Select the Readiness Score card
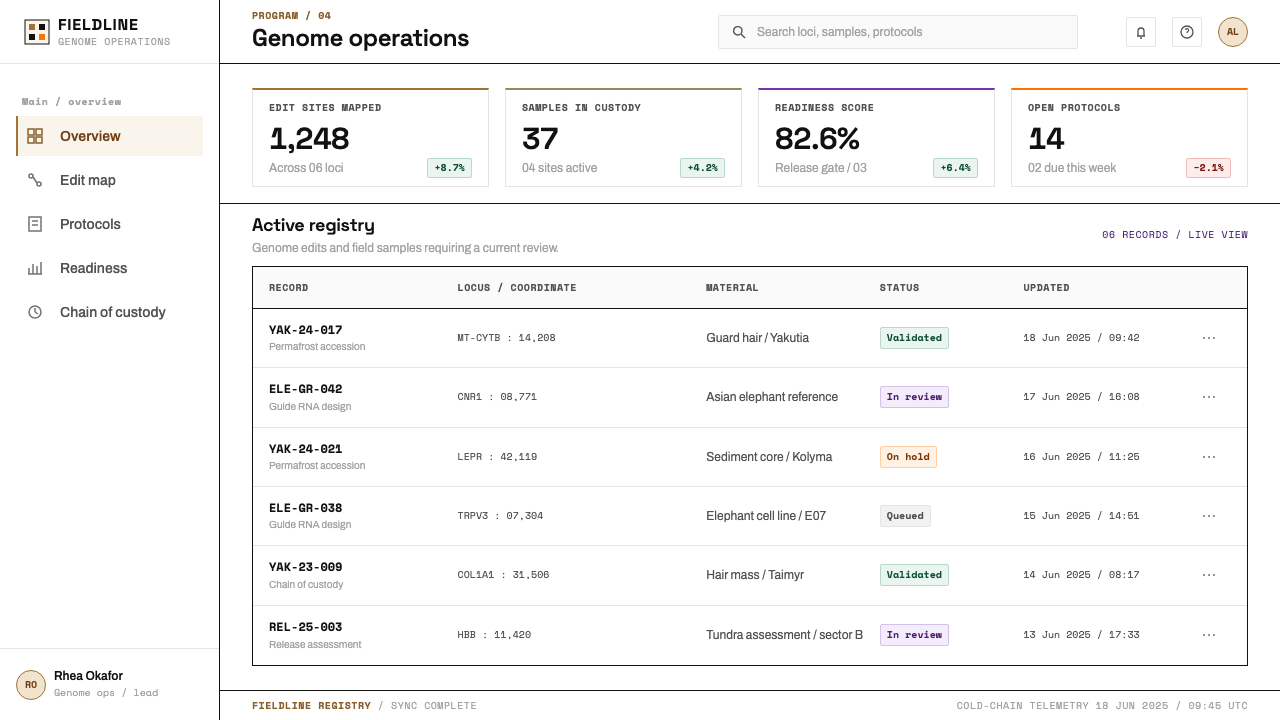Screen dimensions: 1280x720 pyautogui.click(x=876, y=137)
